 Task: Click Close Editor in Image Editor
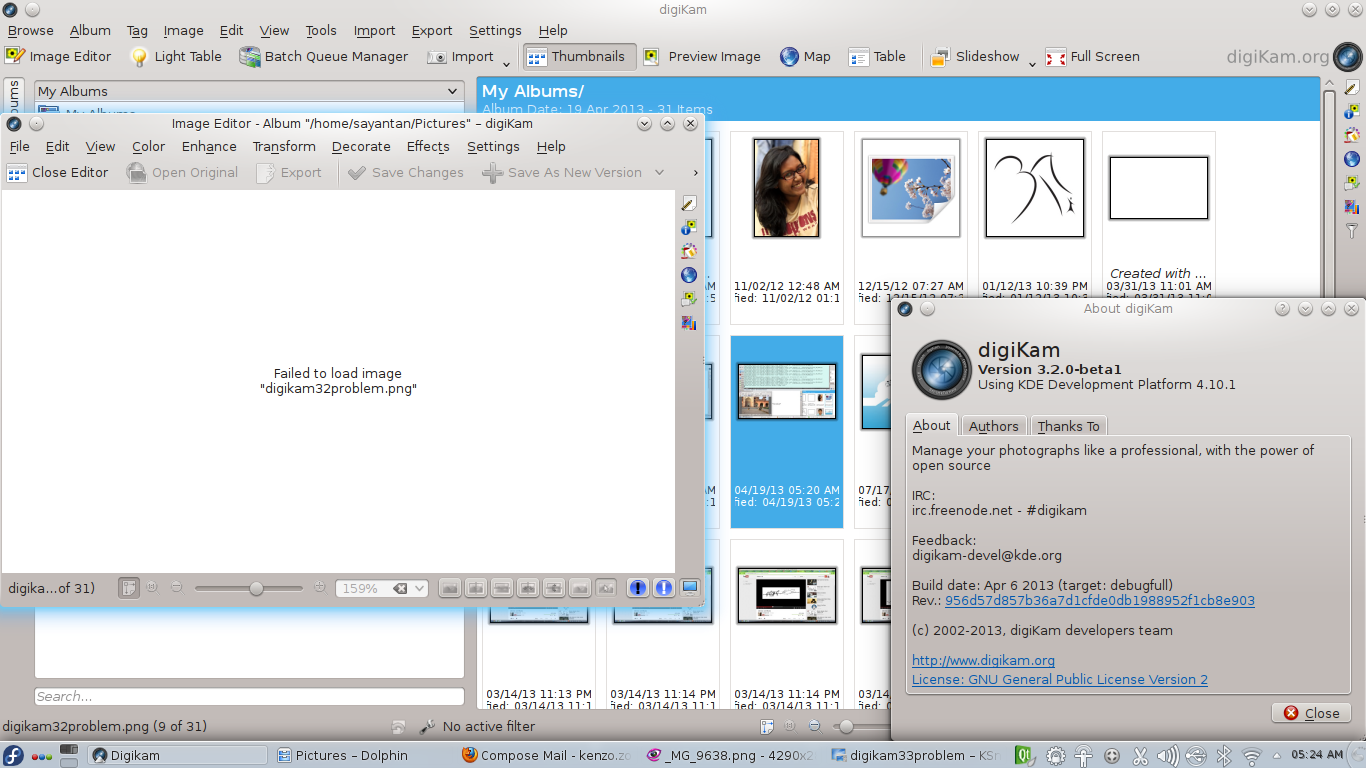(x=57, y=173)
